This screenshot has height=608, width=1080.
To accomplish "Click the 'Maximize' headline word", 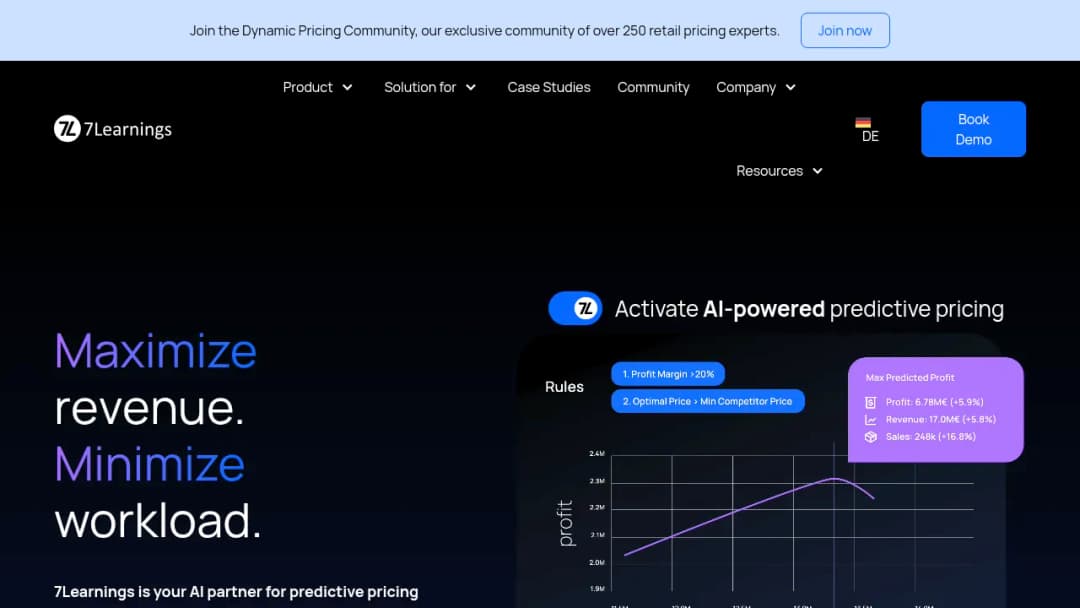I will [156, 351].
